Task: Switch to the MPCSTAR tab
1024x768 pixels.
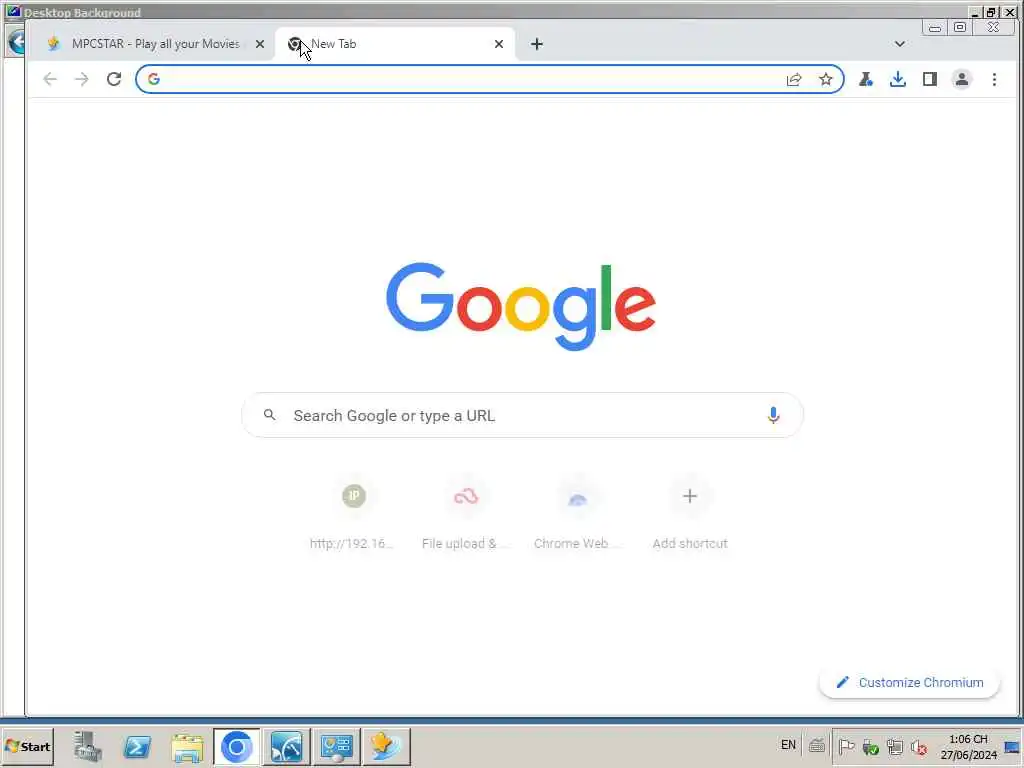Action: coord(155,44)
